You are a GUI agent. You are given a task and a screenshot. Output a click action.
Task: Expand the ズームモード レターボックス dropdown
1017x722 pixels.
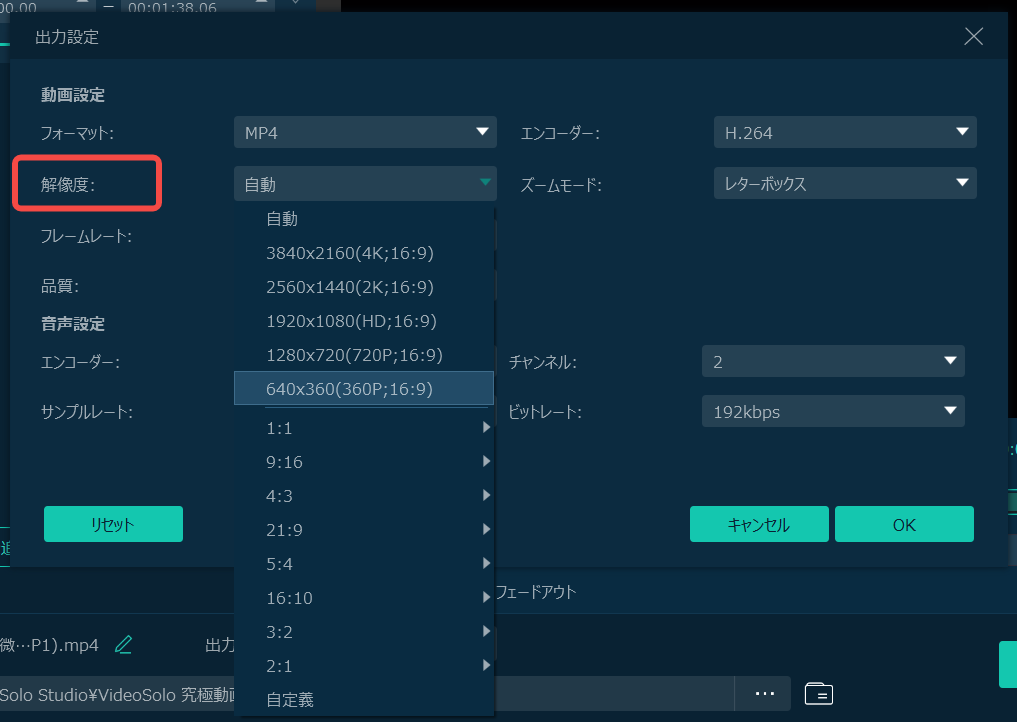[844, 183]
